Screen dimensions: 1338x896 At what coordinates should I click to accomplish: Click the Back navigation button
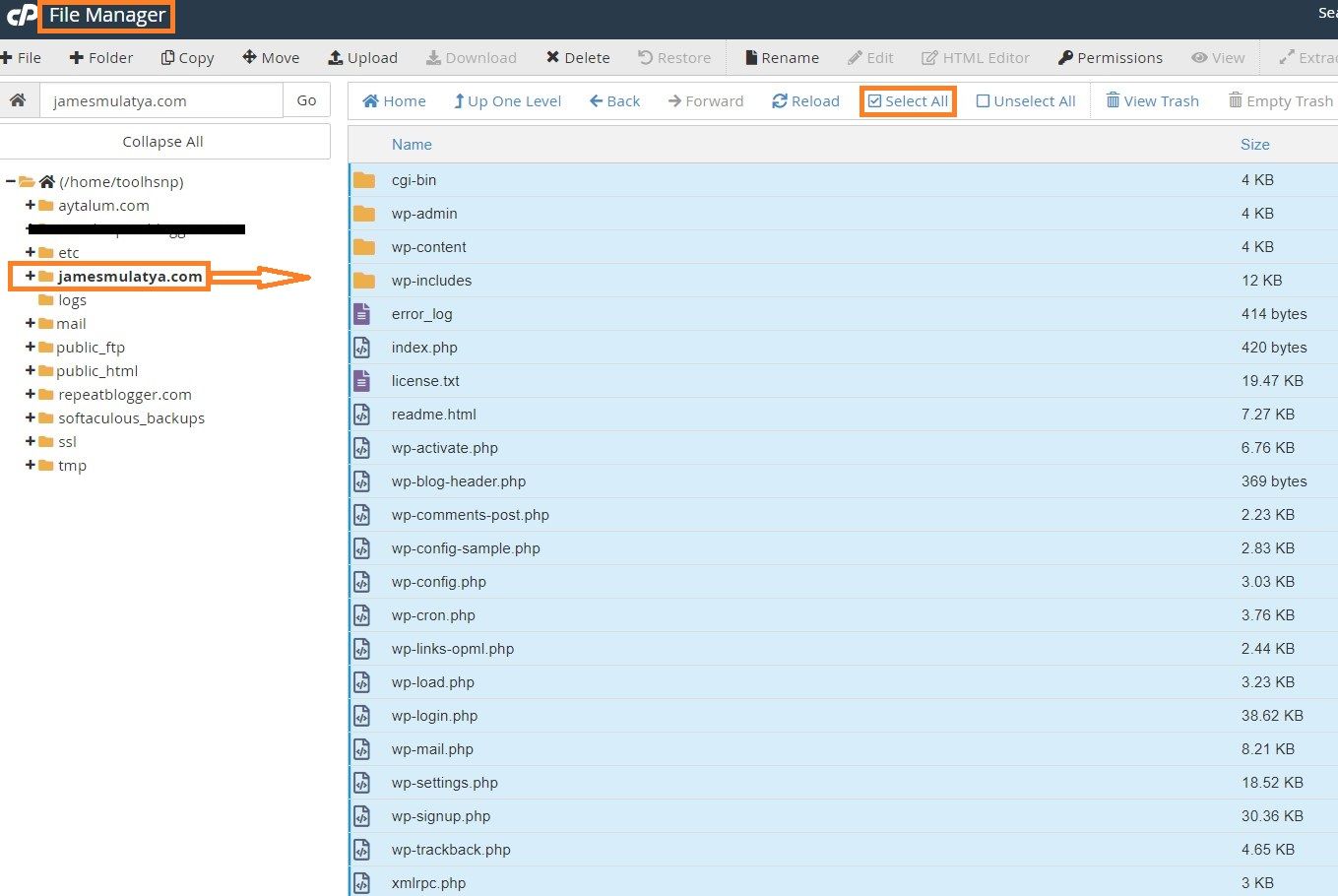(614, 101)
